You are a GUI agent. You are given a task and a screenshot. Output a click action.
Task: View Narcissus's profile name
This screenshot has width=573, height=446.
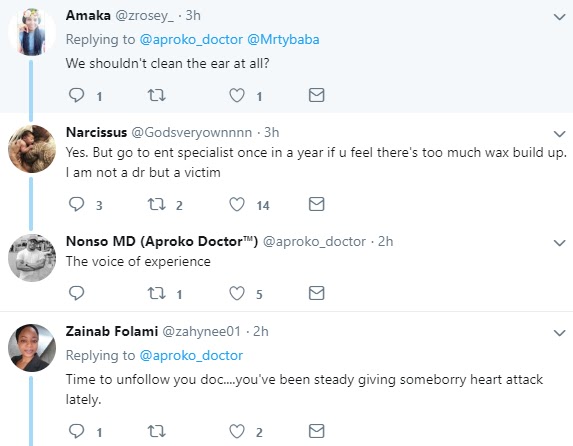coord(96,132)
